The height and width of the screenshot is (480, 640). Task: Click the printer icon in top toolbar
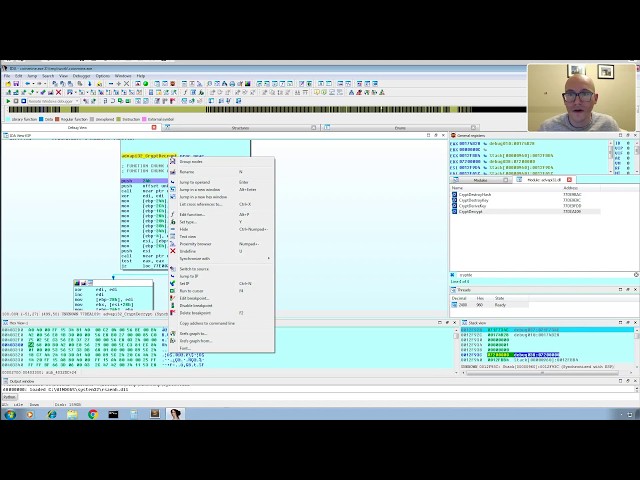click(232, 84)
